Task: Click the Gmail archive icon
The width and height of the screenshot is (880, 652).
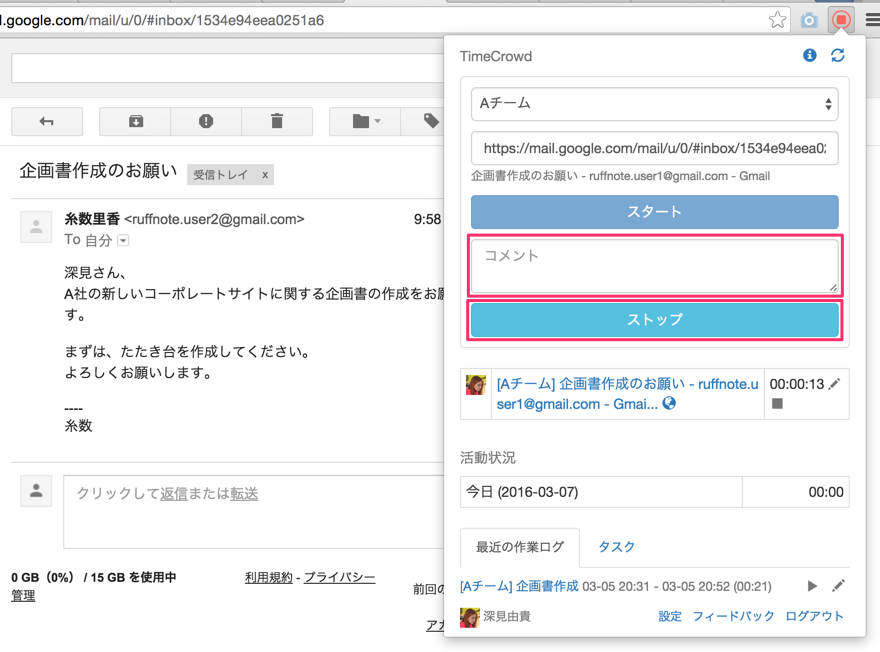Action: [136, 121]
